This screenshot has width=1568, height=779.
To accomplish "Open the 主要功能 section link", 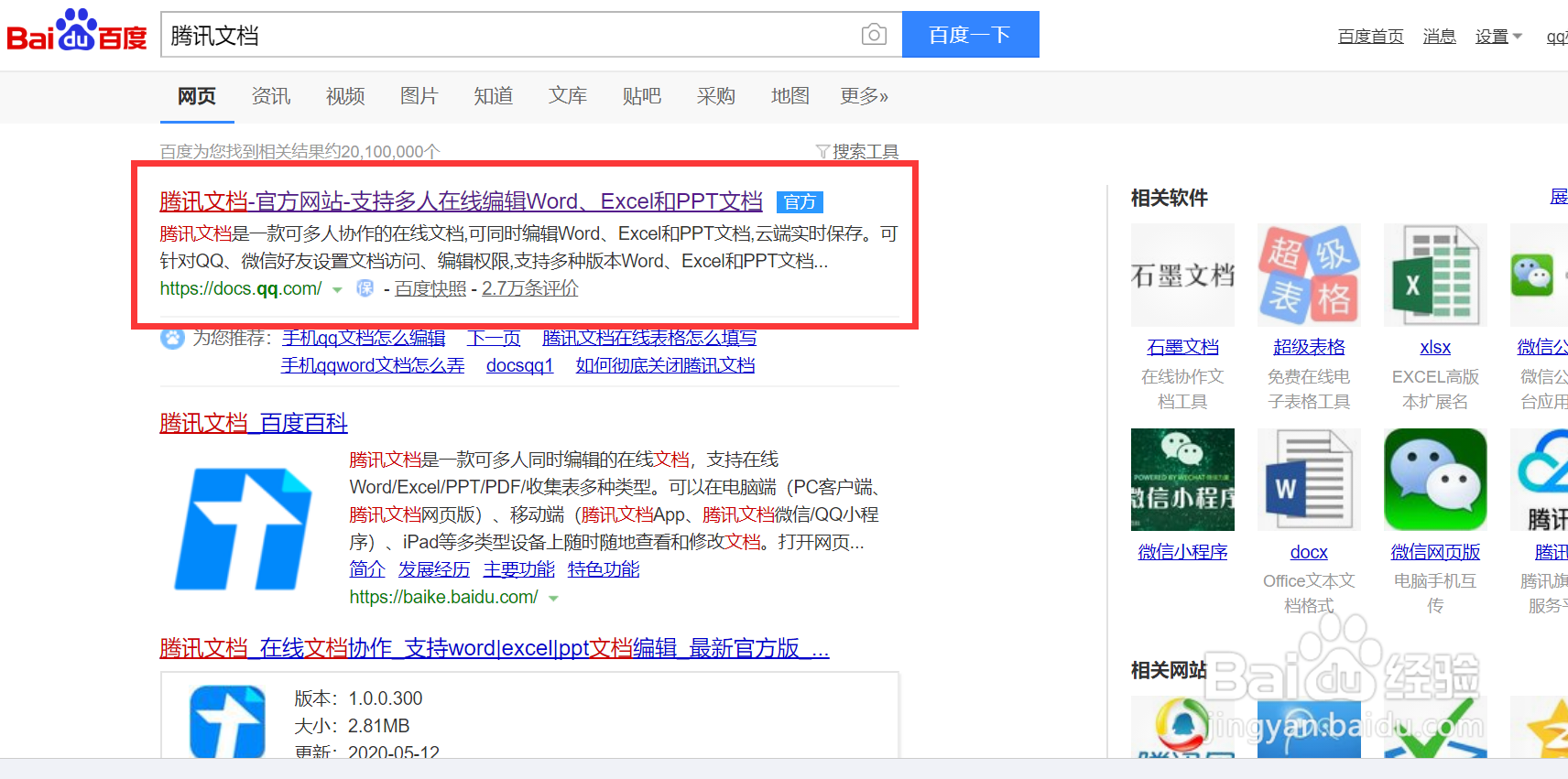I will 519,569.
